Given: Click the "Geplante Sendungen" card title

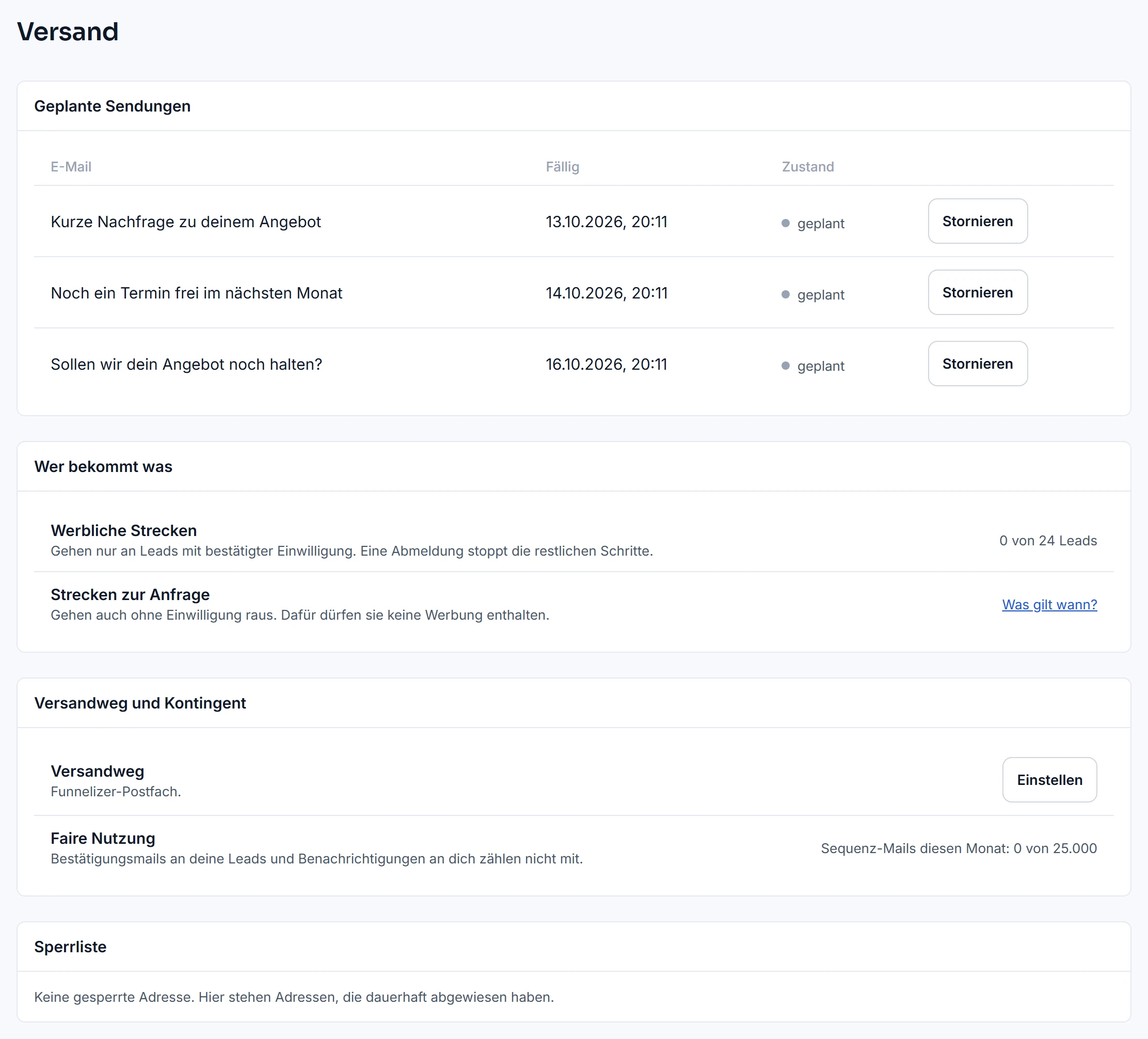Looking at the screenshot, I should tap(112, 106).
